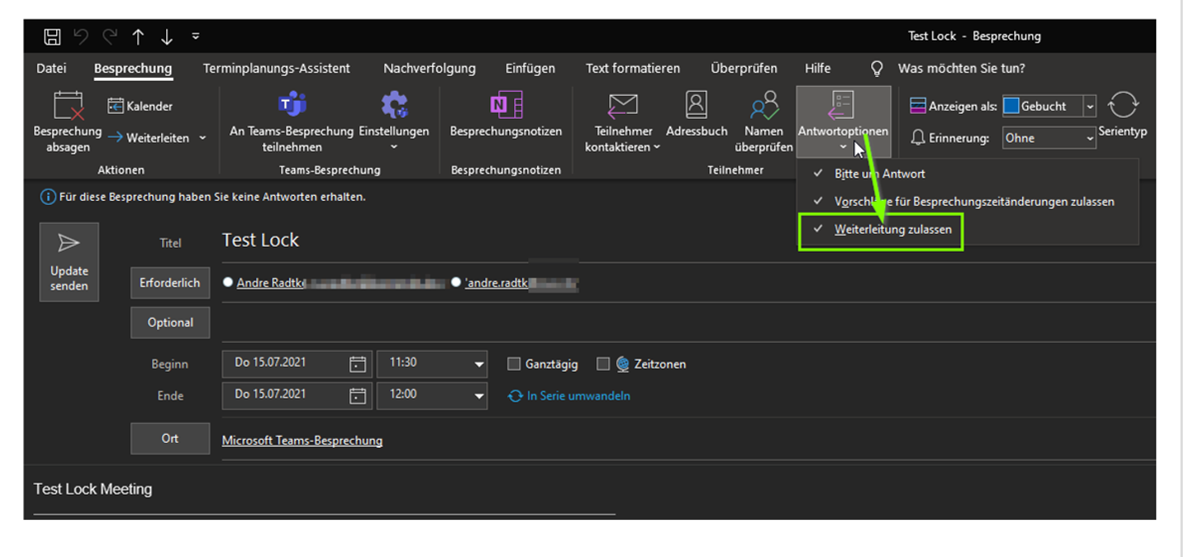The image size is (1183, 557).
Task: Click 'In Serie umwandeln' link
Action: [x=578, y=395]
